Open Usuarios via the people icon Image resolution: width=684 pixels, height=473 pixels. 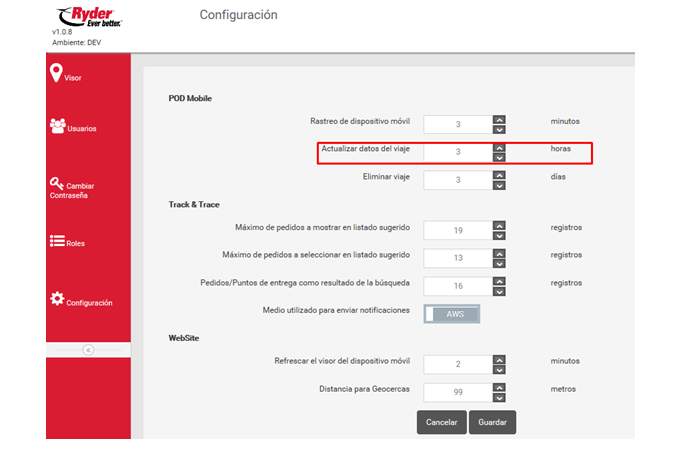(x=57, y=126)
